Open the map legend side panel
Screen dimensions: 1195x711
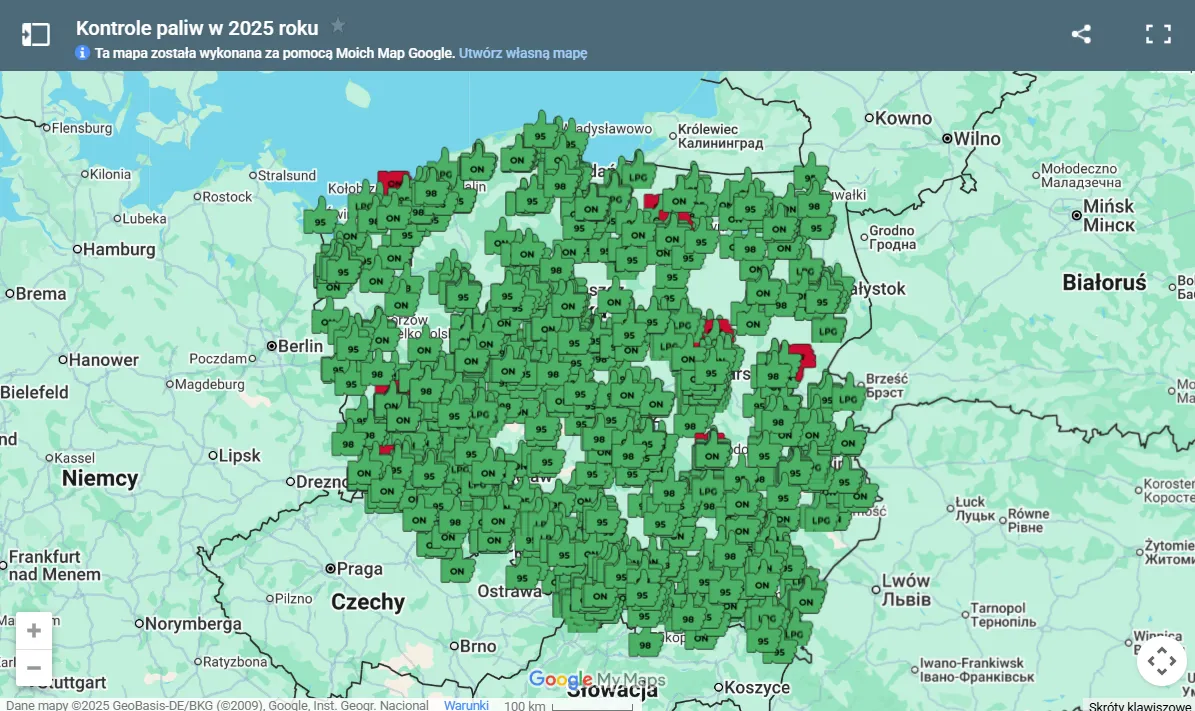coord(35,34)
